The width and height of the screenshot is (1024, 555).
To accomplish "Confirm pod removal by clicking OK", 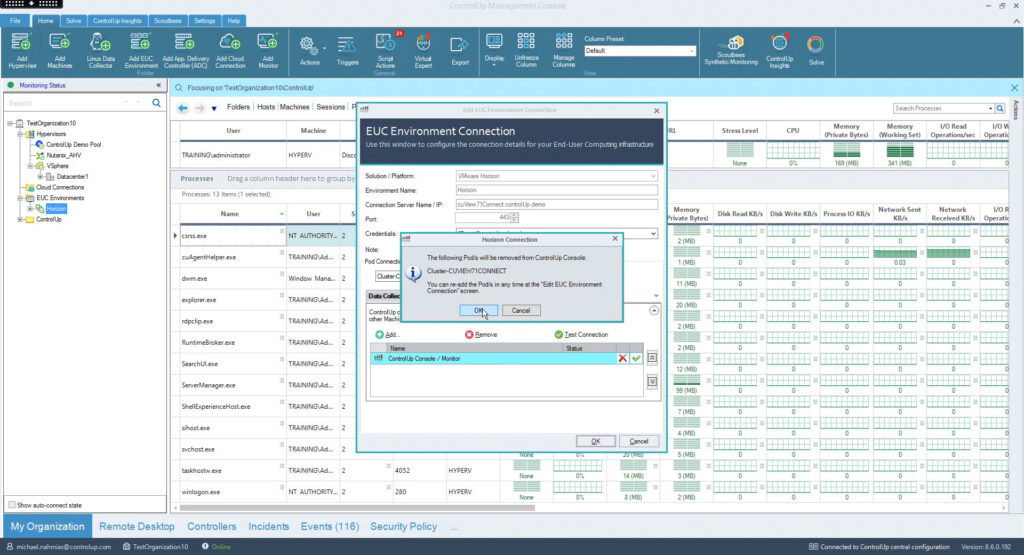I will (478, 310).
